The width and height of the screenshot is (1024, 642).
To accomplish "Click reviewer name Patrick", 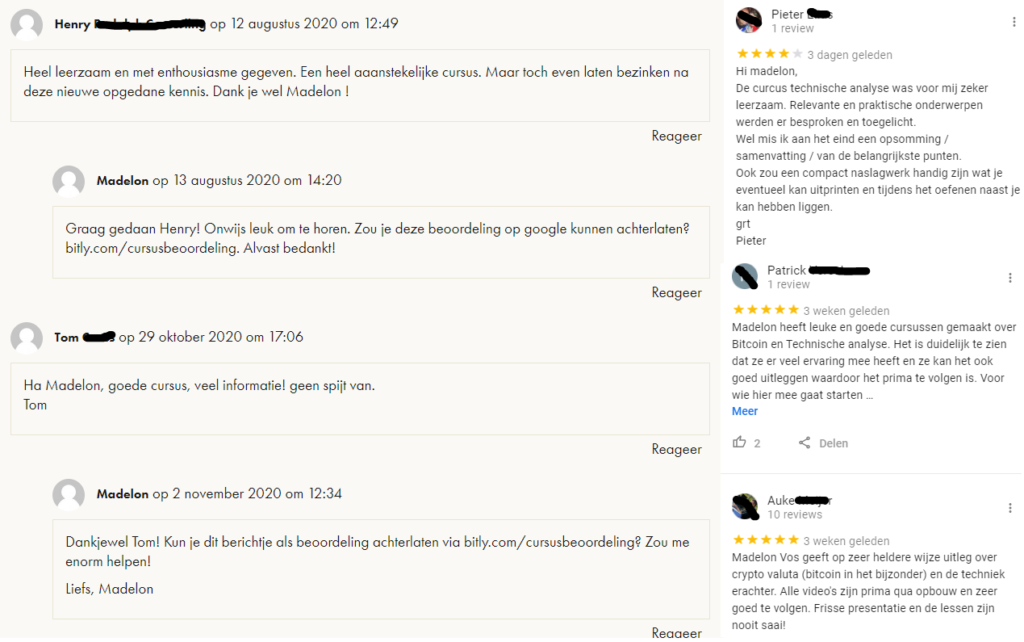I will [787, 270].
